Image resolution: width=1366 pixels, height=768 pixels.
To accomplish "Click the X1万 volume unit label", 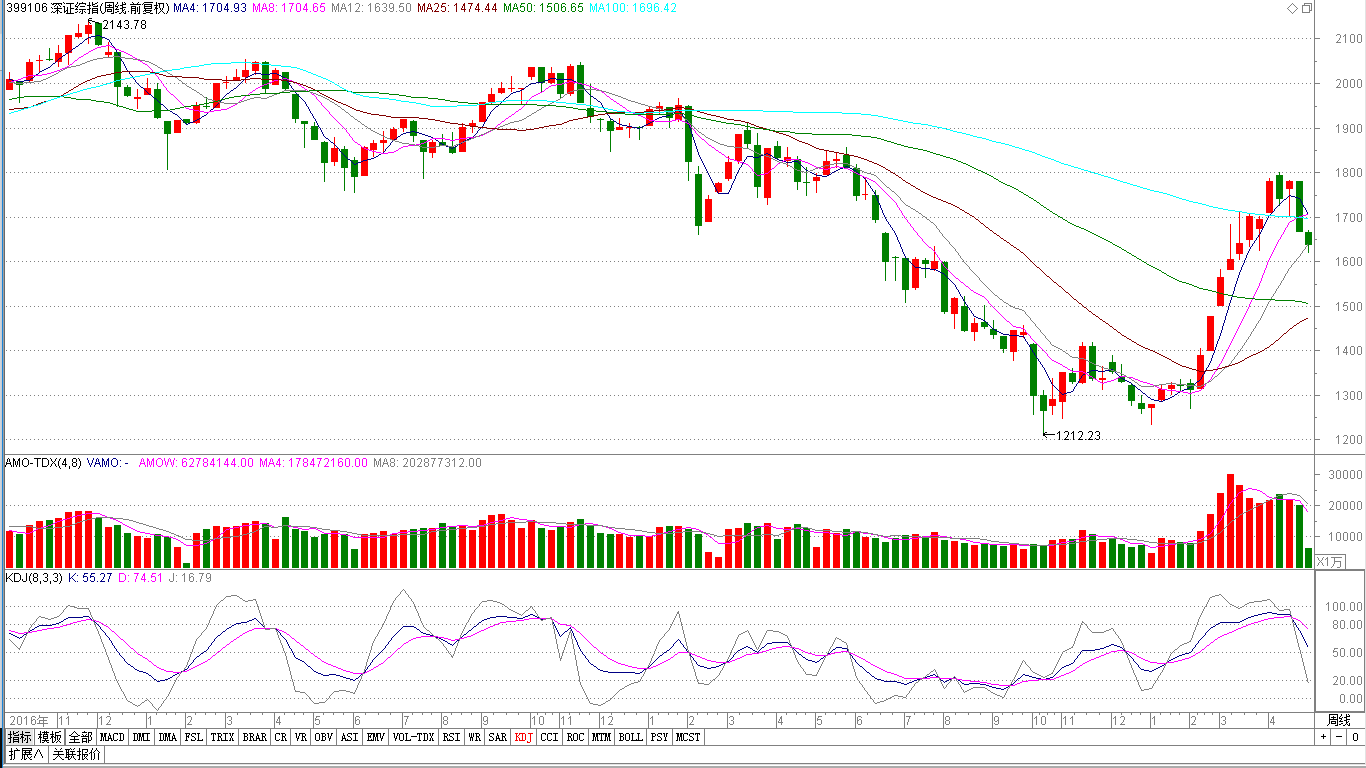I will coord(1330,562).
